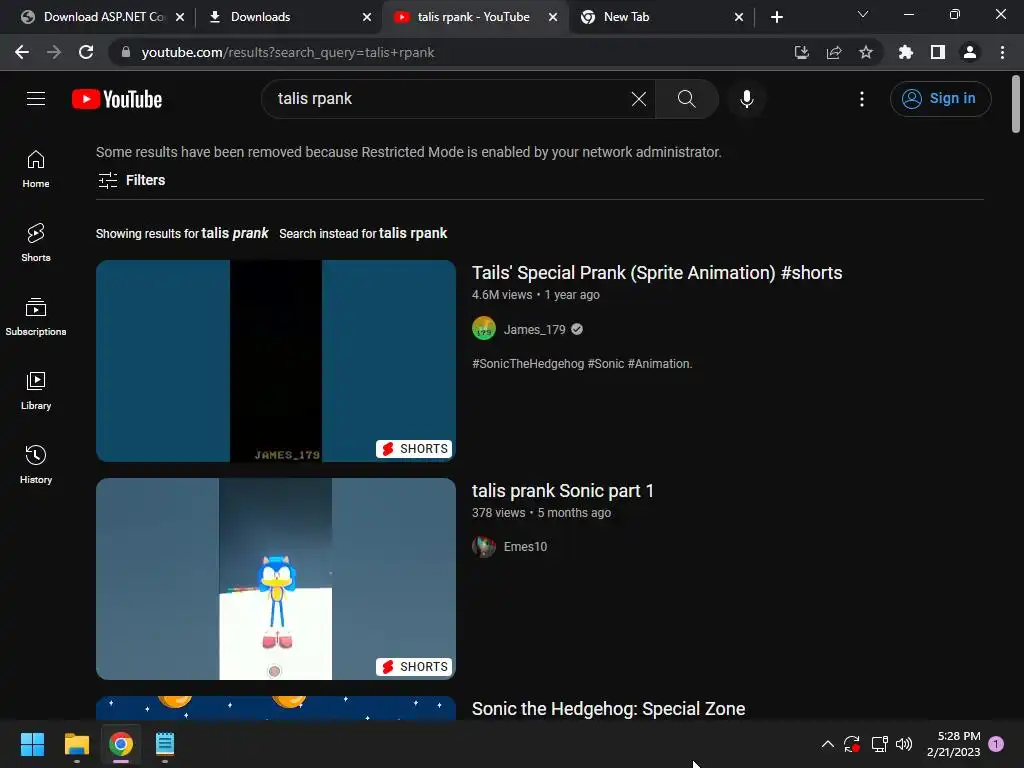The height and width of the screenshot is (768, 1024).
Task: Open talis prank Sonic part 1 title
Action: pyautogui.click(x=562, y=490)
